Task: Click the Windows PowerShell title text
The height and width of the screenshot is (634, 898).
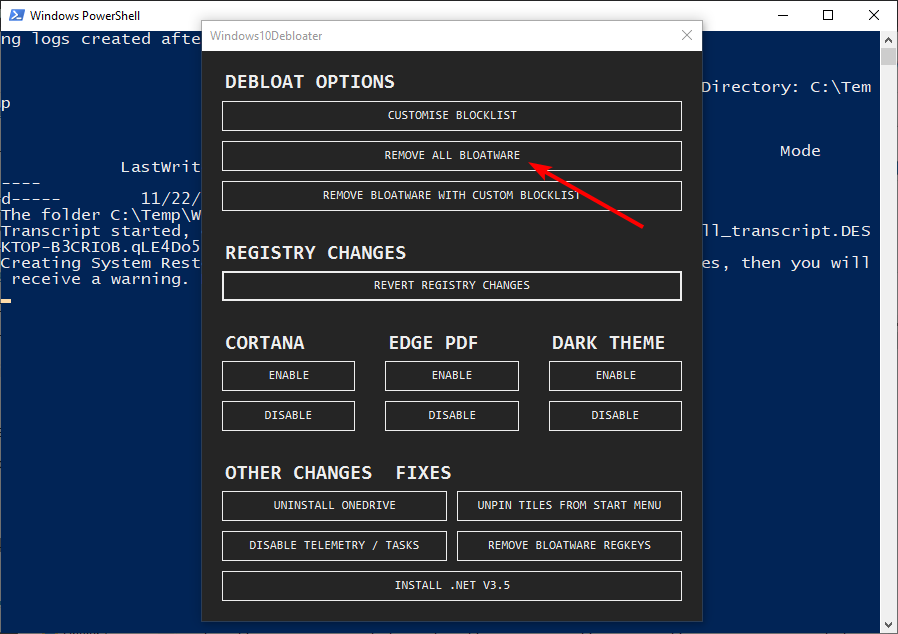Action: pyautogui.click(x=85, y=16)
